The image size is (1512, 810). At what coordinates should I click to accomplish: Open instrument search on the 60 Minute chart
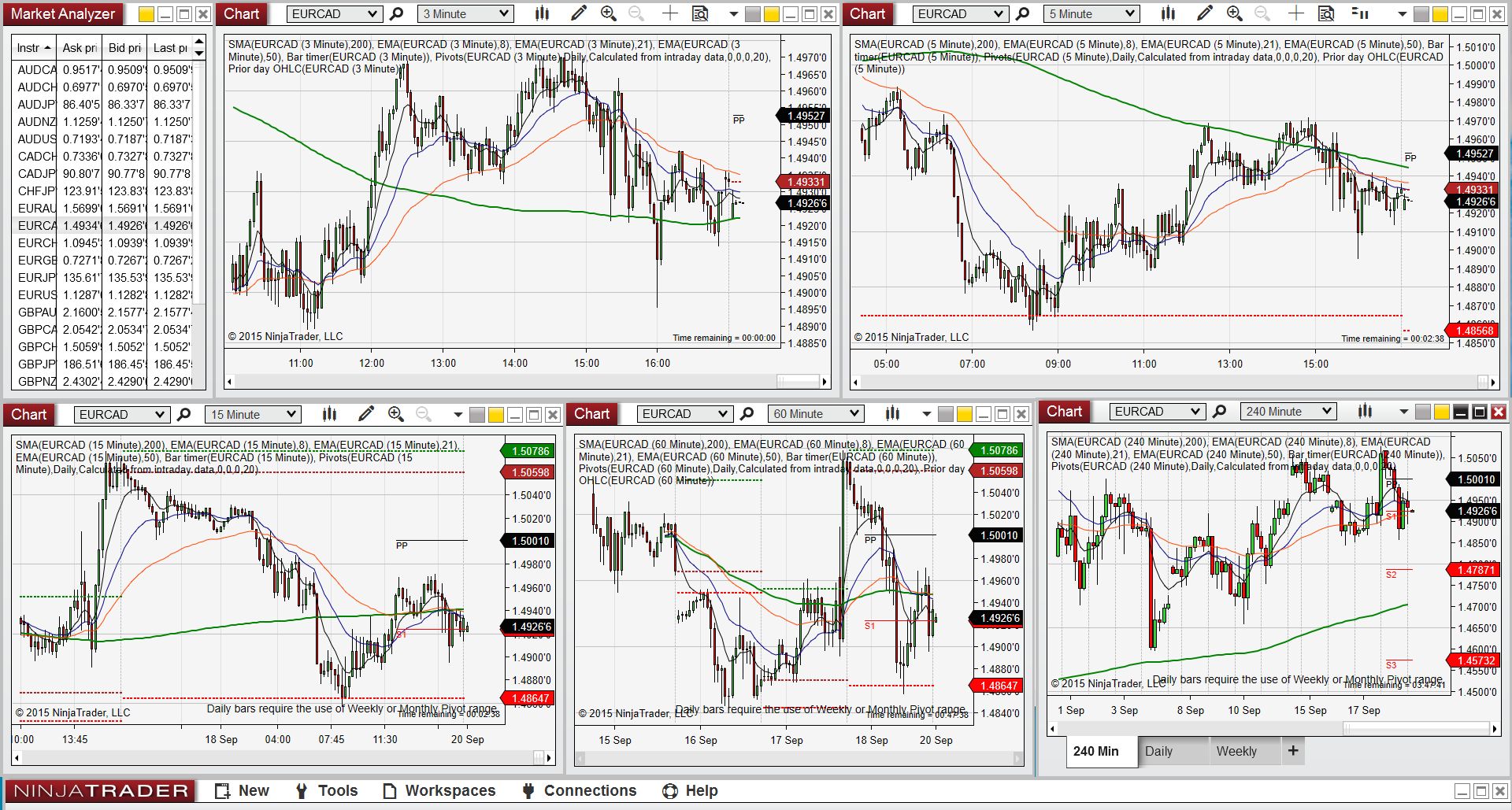[x=747, y=414]
